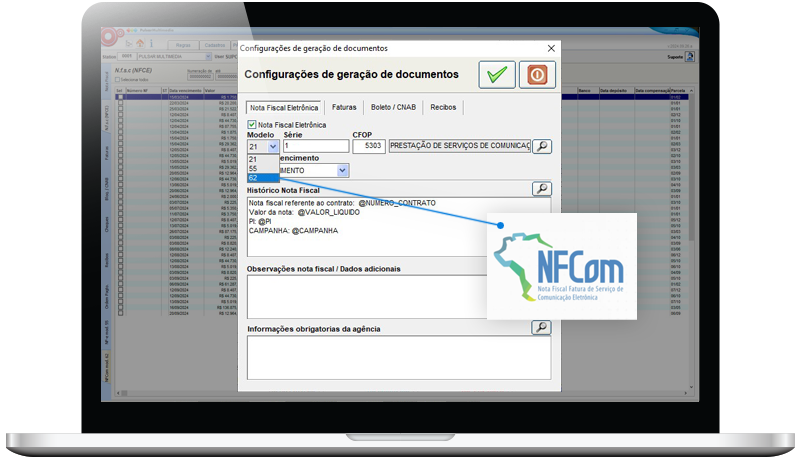Open Histórico Nota Fiscal magnifier lookup
The width and height of the screenshot is (800, 460).
(x=542, y=189)
